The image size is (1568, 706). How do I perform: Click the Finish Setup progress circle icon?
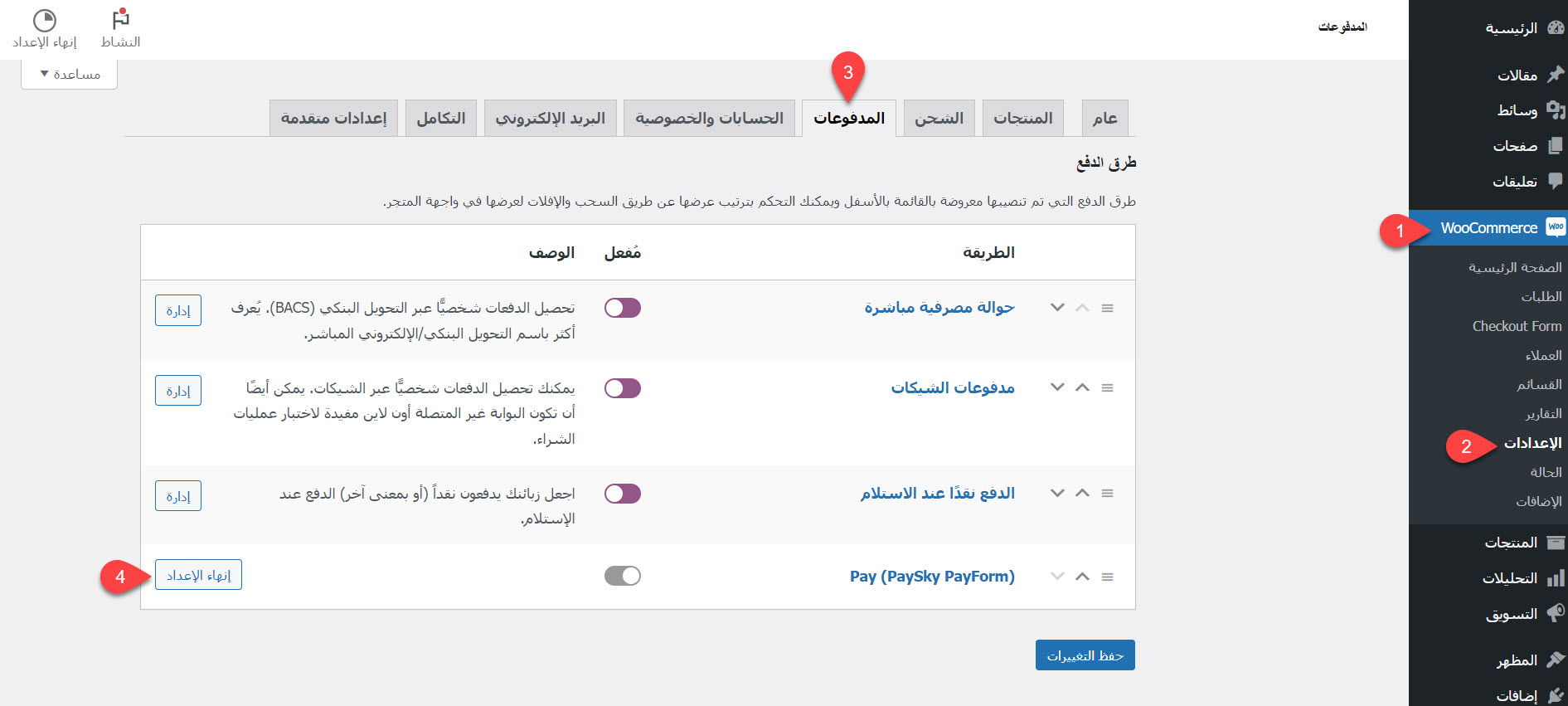[x=44, y=20]
